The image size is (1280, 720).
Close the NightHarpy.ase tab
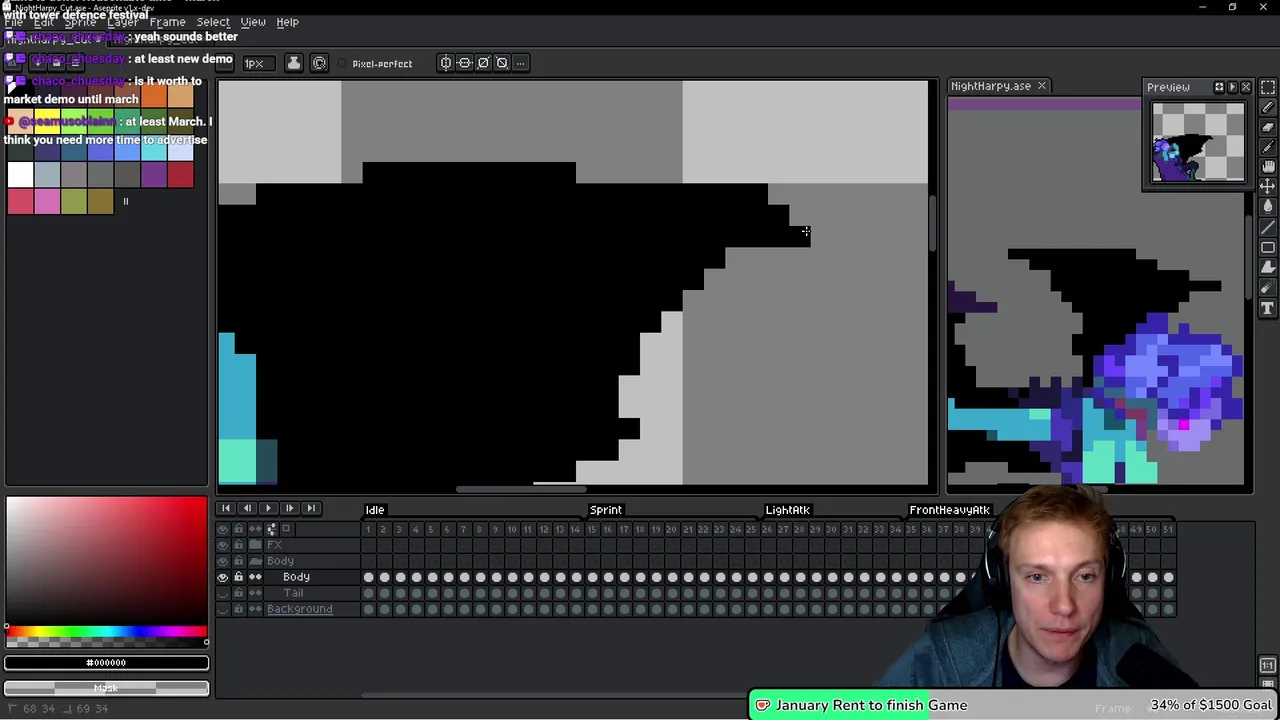pyautogui.click(x=1041, y=86)
